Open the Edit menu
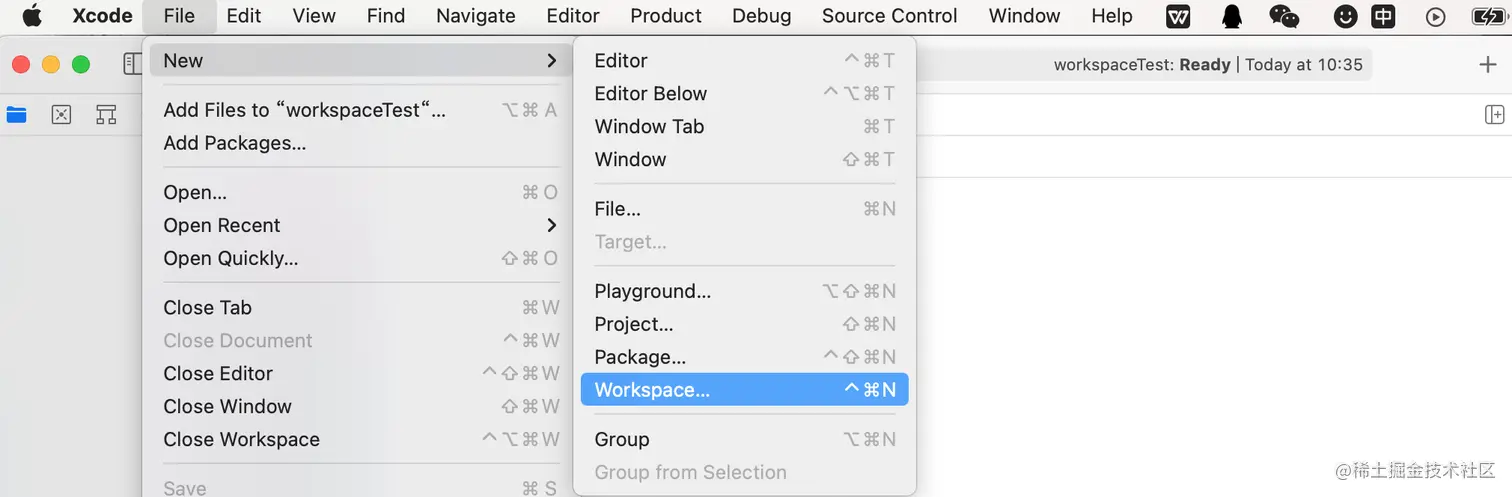The height and width of the screenshot is (497, 1512). click(x=244, y=16)
